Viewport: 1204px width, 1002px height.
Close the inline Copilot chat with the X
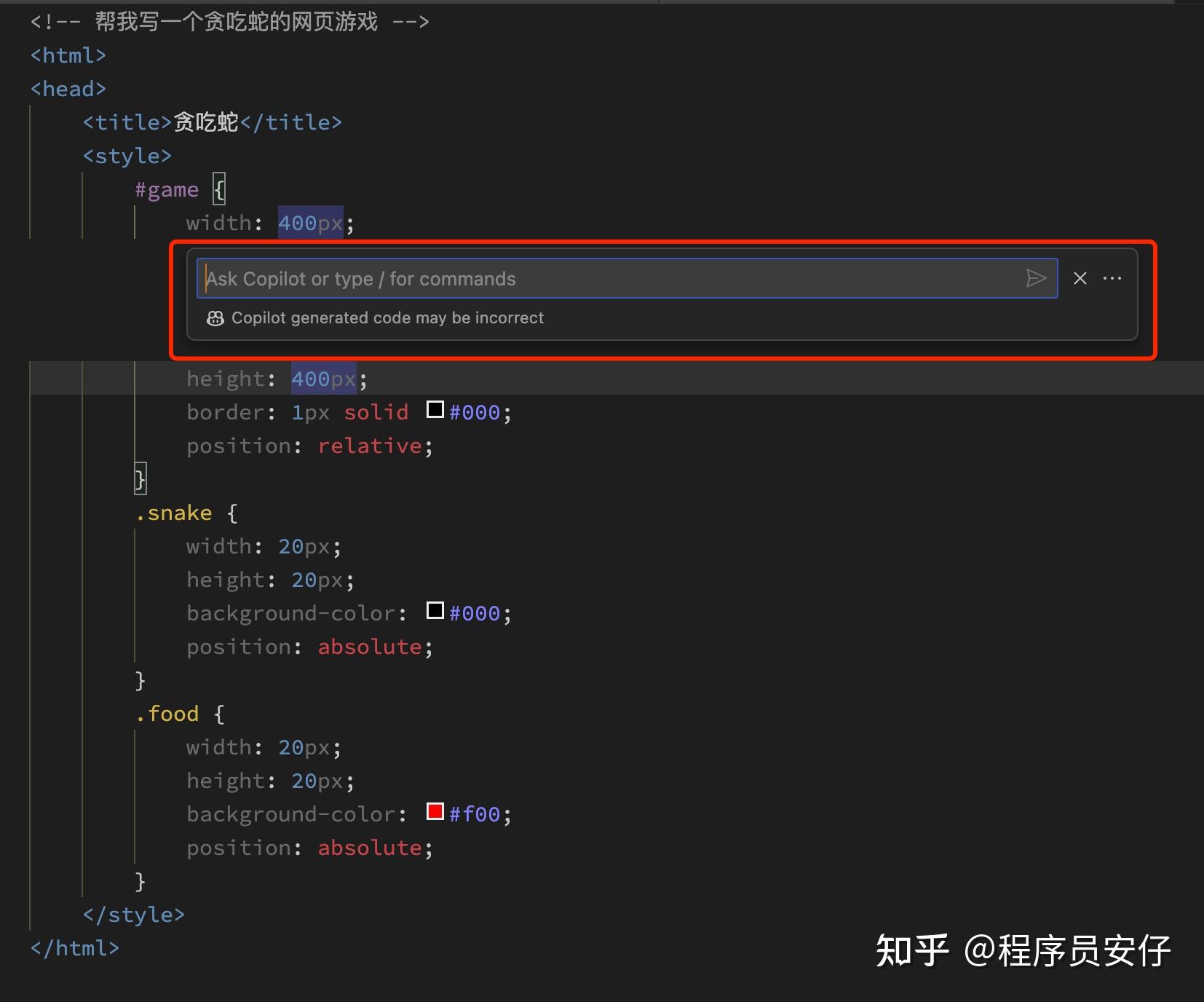1079,278
